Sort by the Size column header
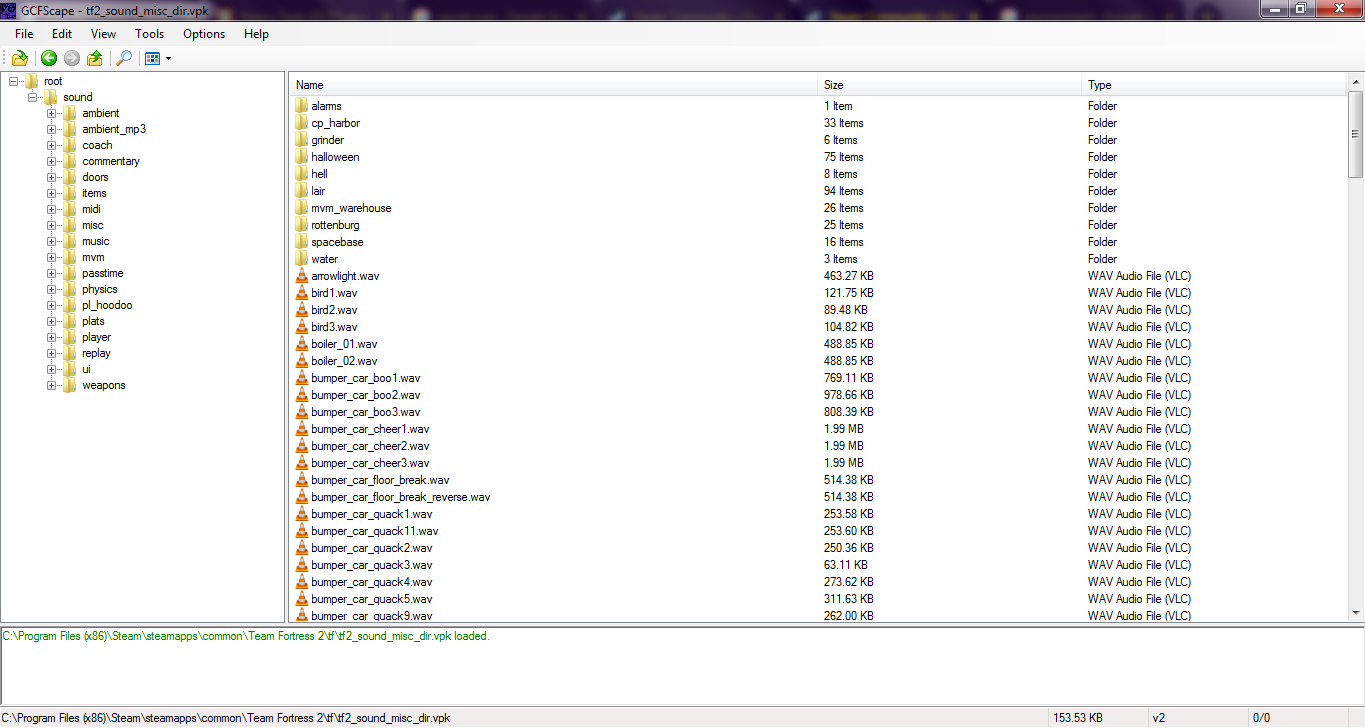 click(x=950, y=85)
